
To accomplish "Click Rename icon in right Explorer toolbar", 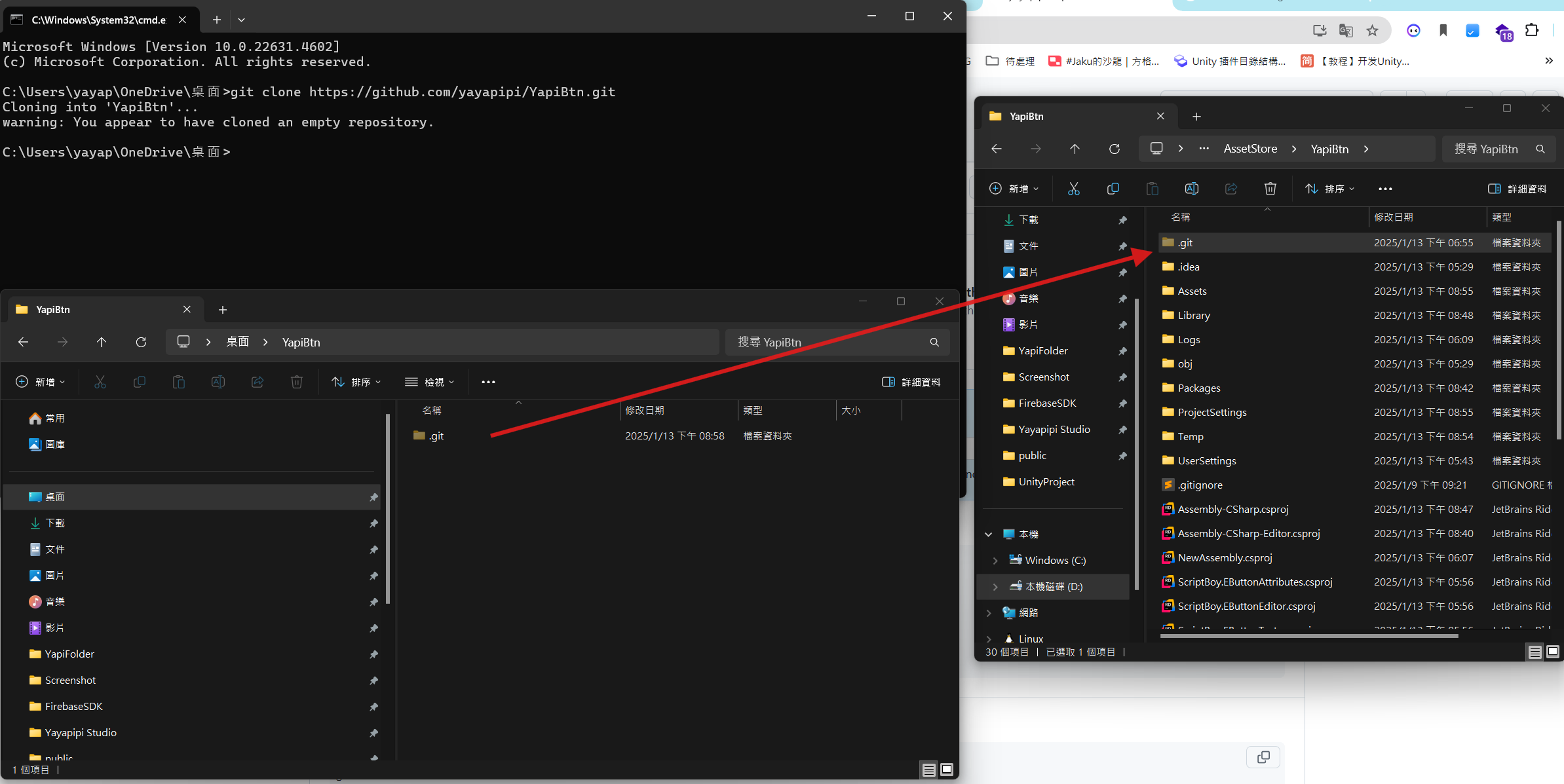I will coord(1191,189).
